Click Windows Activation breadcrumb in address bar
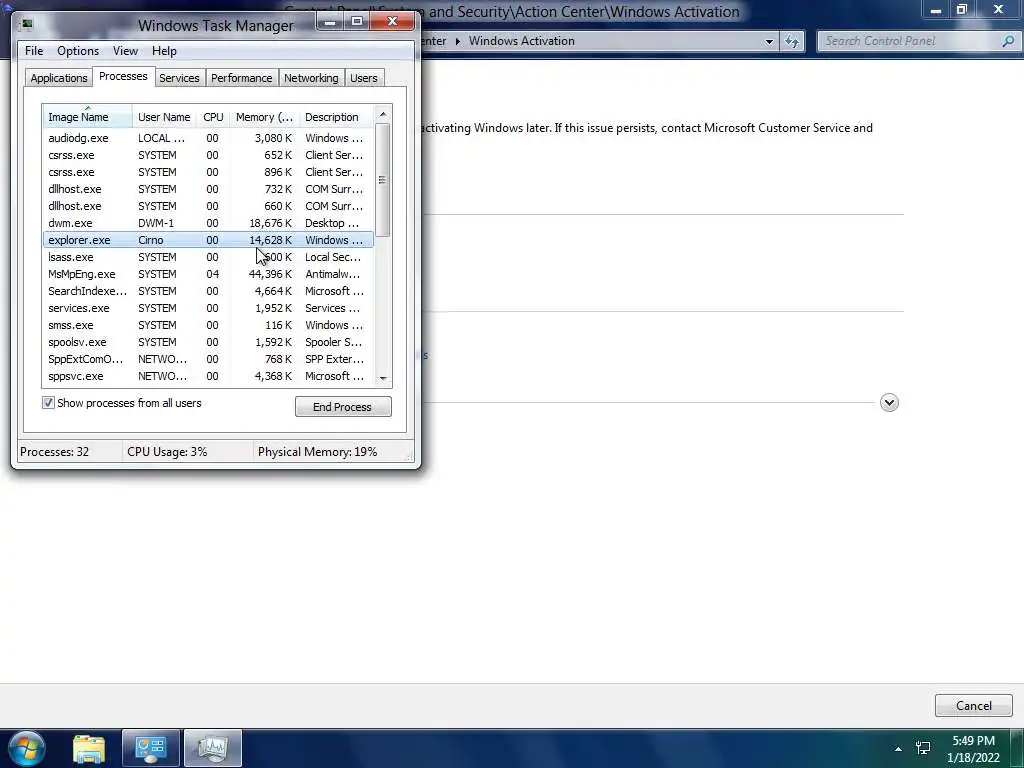This screenshot has height=768, width=1024. (521, 41)
